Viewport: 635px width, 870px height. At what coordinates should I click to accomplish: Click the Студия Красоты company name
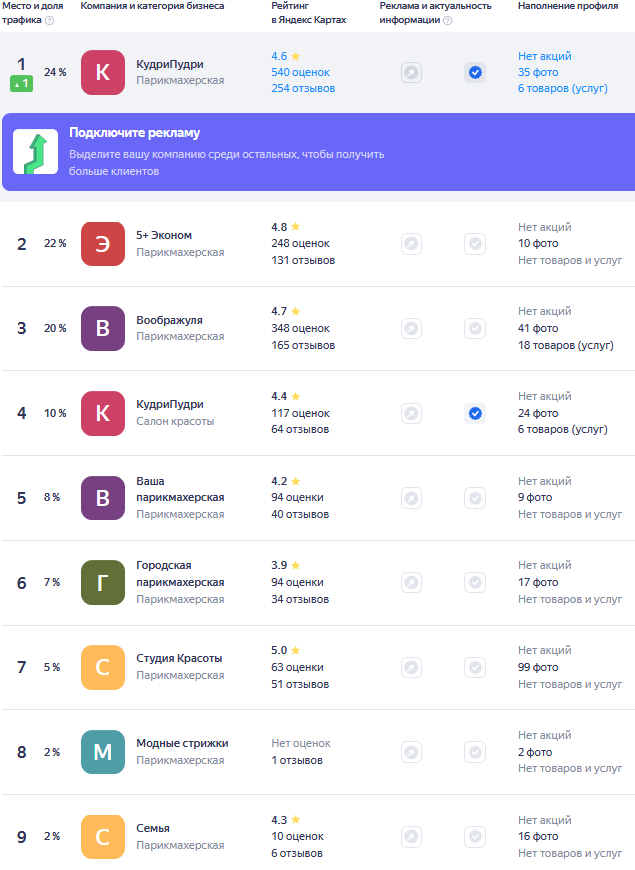[x=179, y=659]
